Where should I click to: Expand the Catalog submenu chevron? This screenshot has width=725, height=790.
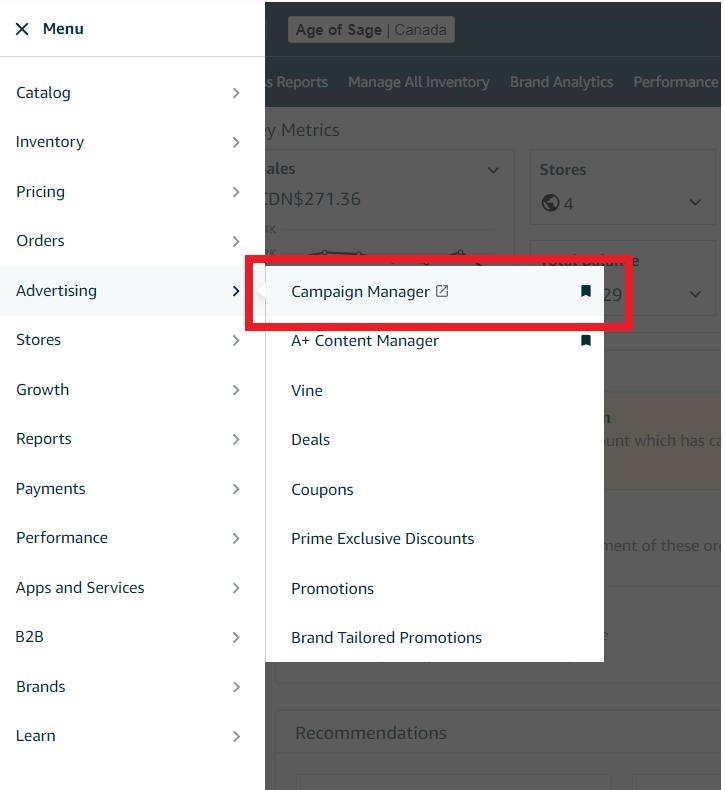[x=236, y=93]
